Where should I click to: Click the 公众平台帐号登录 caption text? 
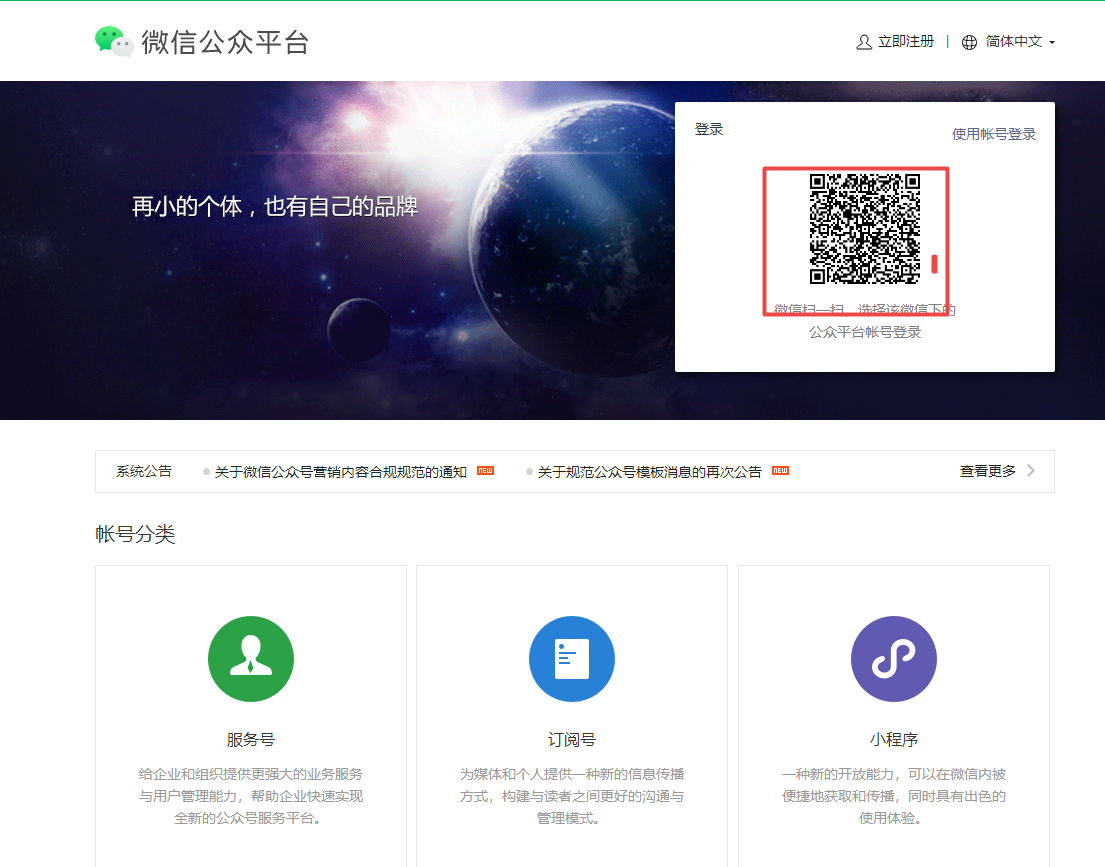tap(865, 332)
